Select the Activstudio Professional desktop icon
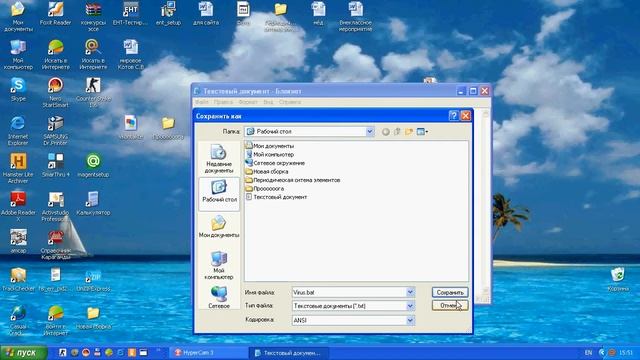640x360 pixels. pos(56,206)
